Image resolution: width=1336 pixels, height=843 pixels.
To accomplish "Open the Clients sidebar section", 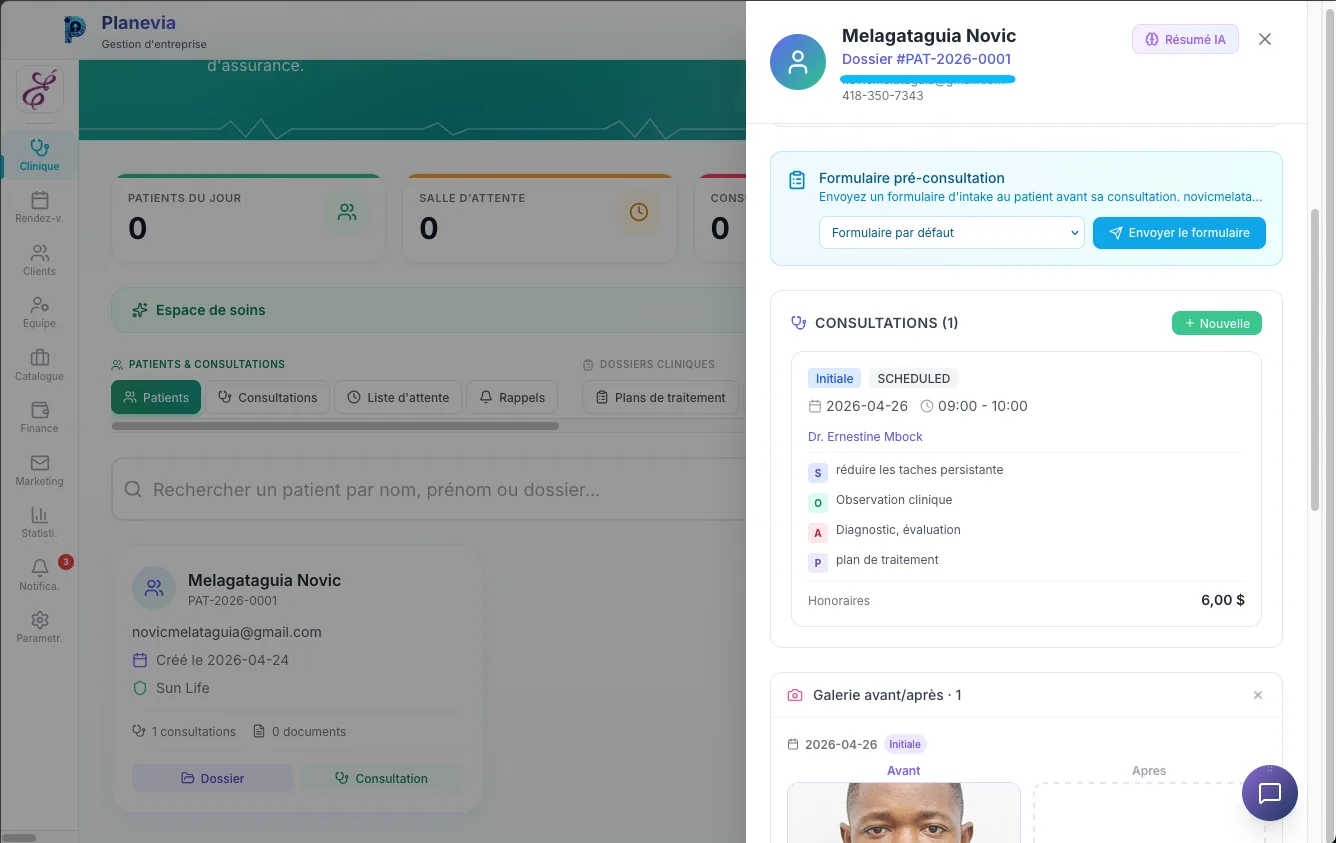I will point(39,260).
